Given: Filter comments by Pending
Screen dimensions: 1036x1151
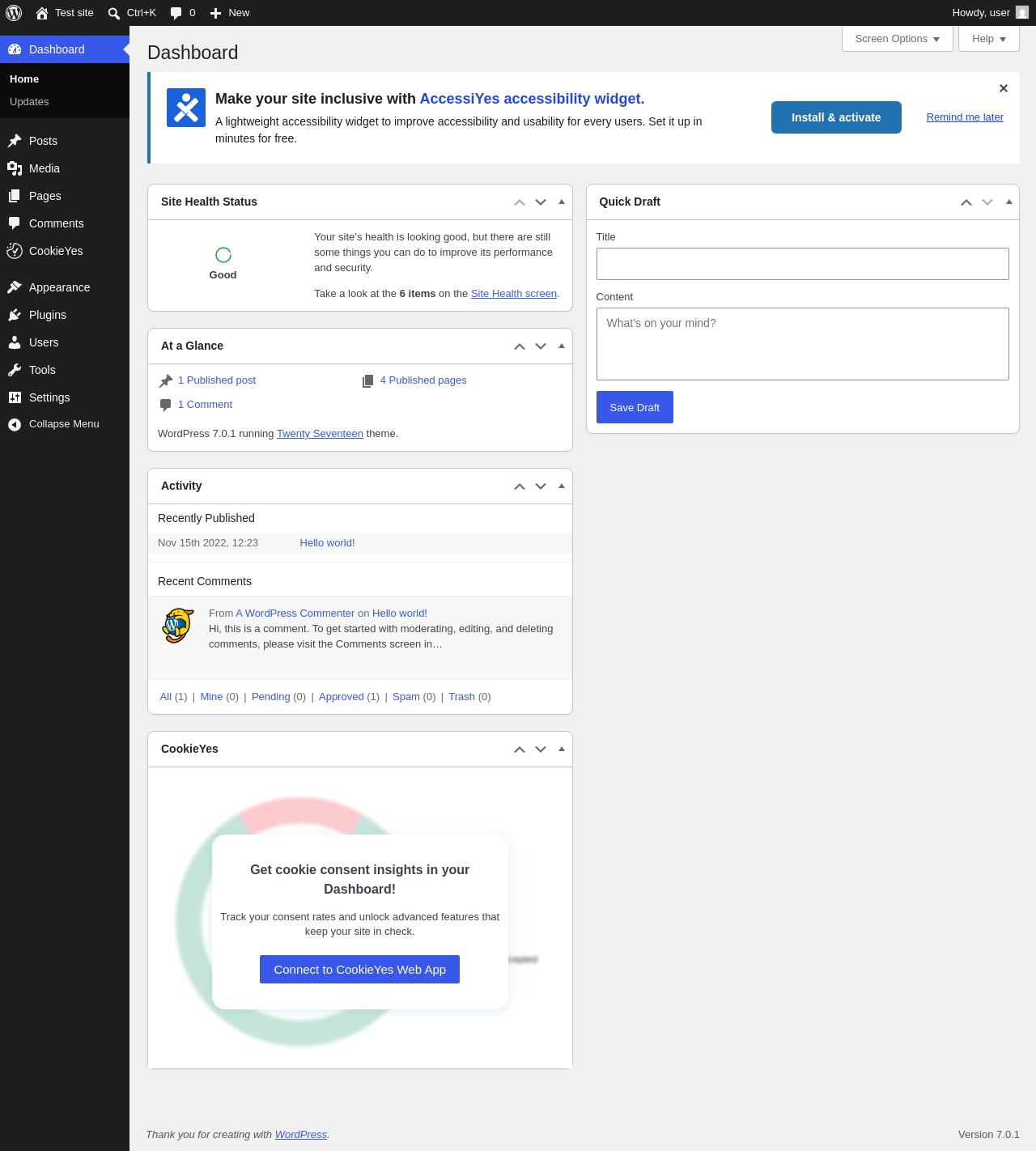Looking at the screenshot, I should pos(271,697).
